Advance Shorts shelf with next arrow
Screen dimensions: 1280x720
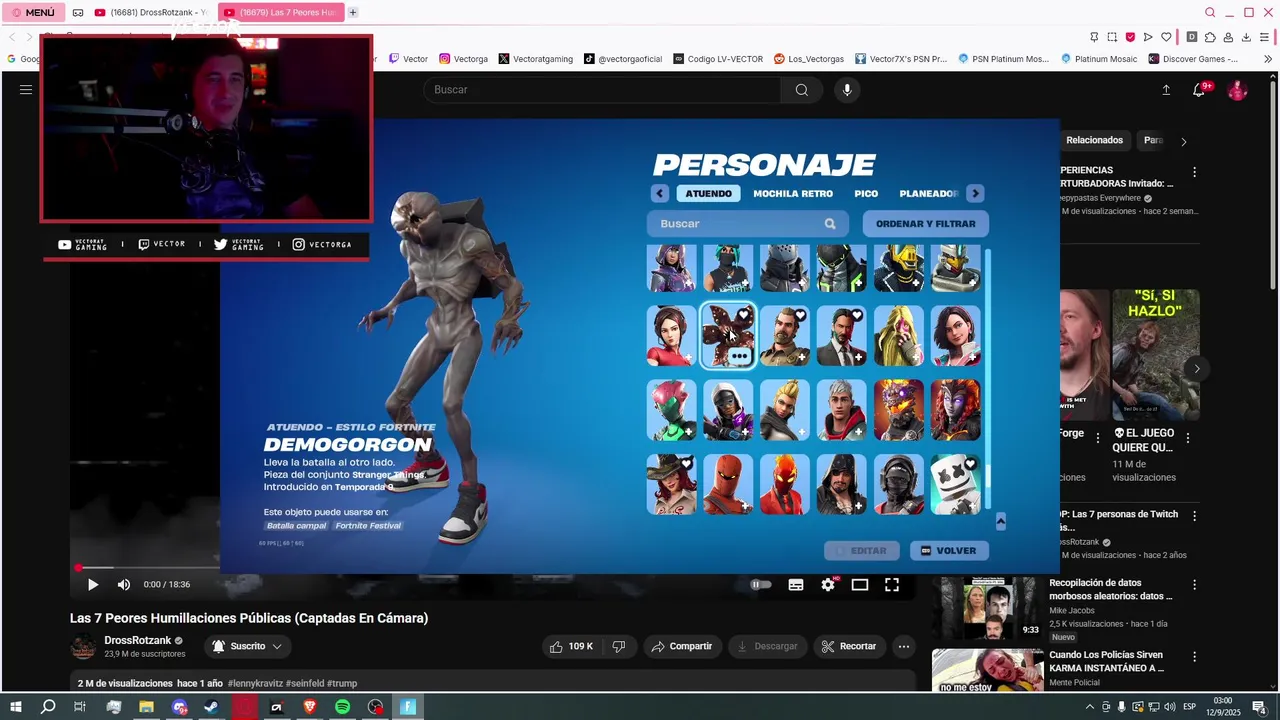(x=1197, y=369)
